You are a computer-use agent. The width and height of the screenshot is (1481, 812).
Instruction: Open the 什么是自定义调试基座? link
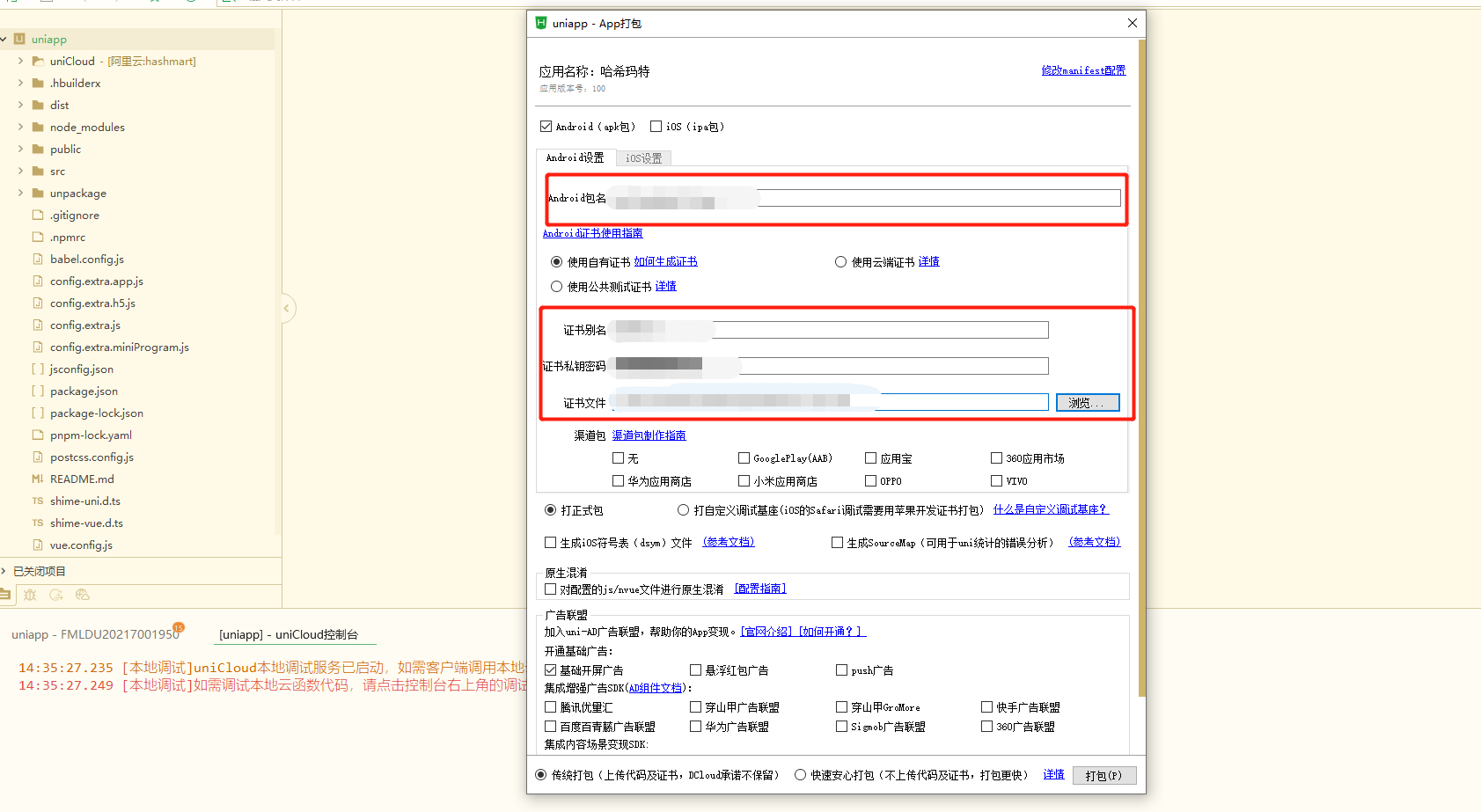(1051, 509)
